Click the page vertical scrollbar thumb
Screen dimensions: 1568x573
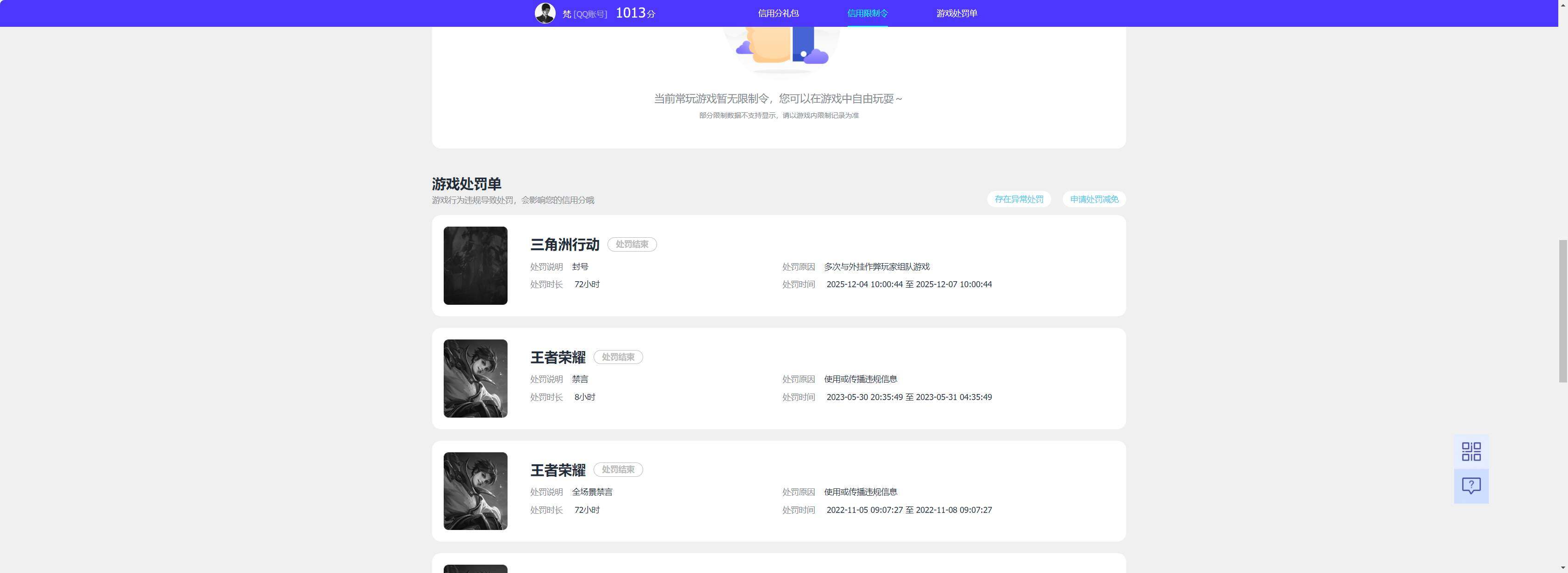pos(1562,311)
